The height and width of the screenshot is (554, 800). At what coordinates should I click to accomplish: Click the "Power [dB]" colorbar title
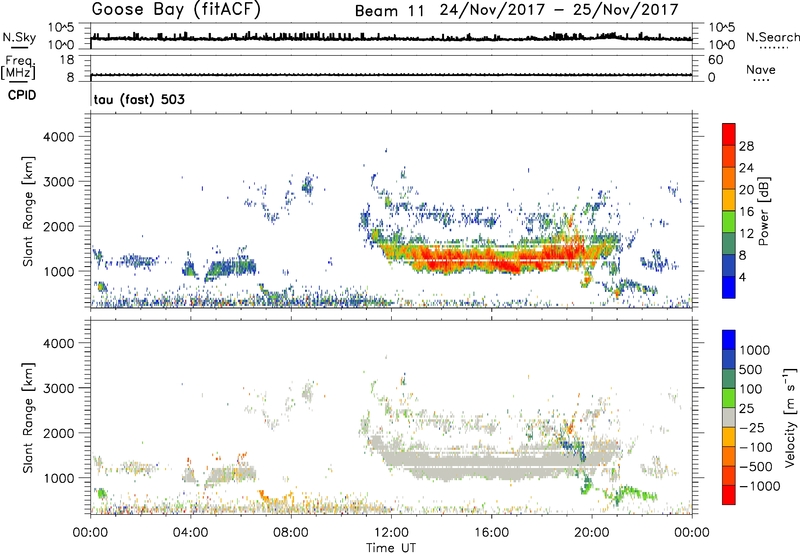(x=763, y=211)
